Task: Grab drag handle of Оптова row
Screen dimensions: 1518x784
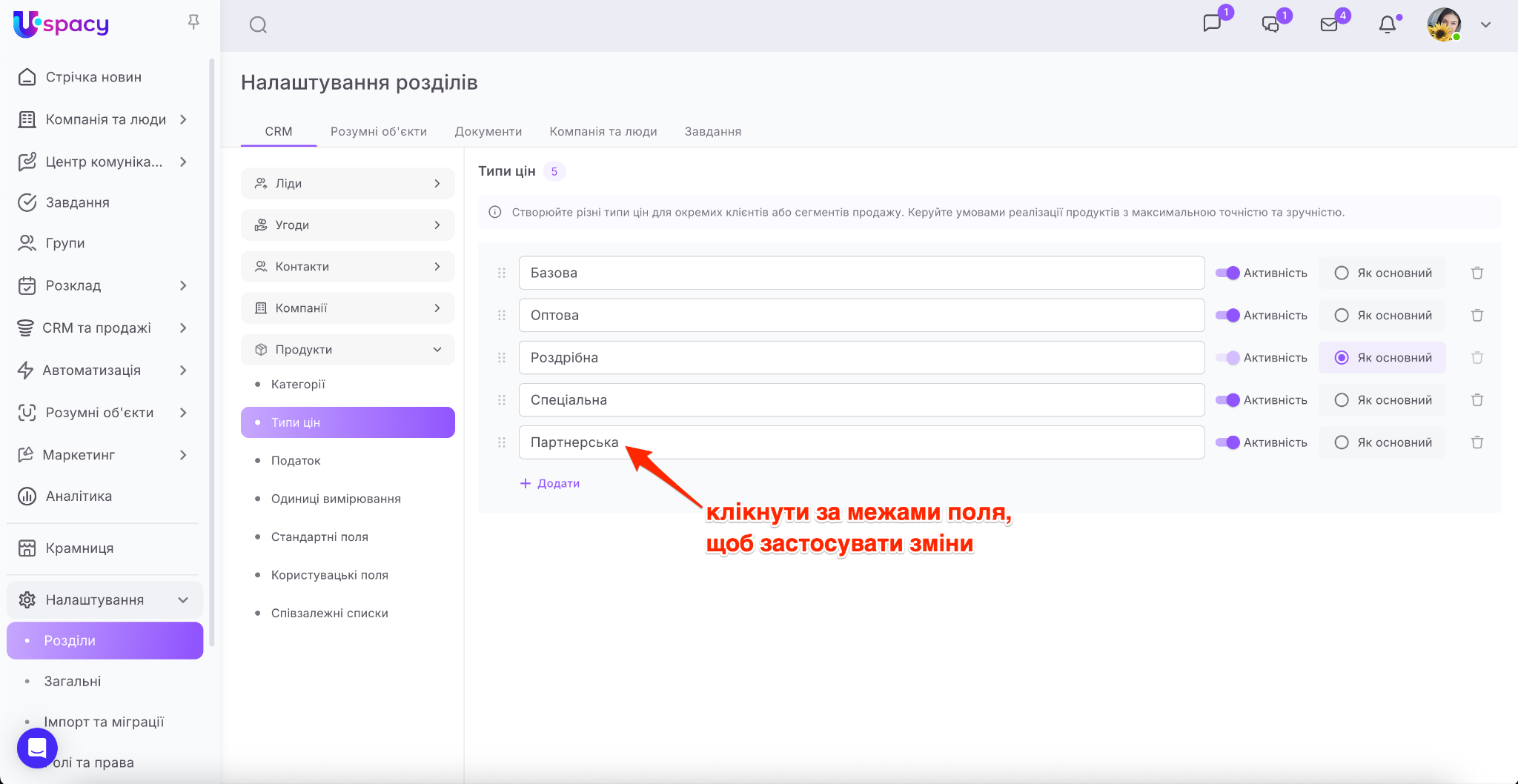Action: coord(502,315)
